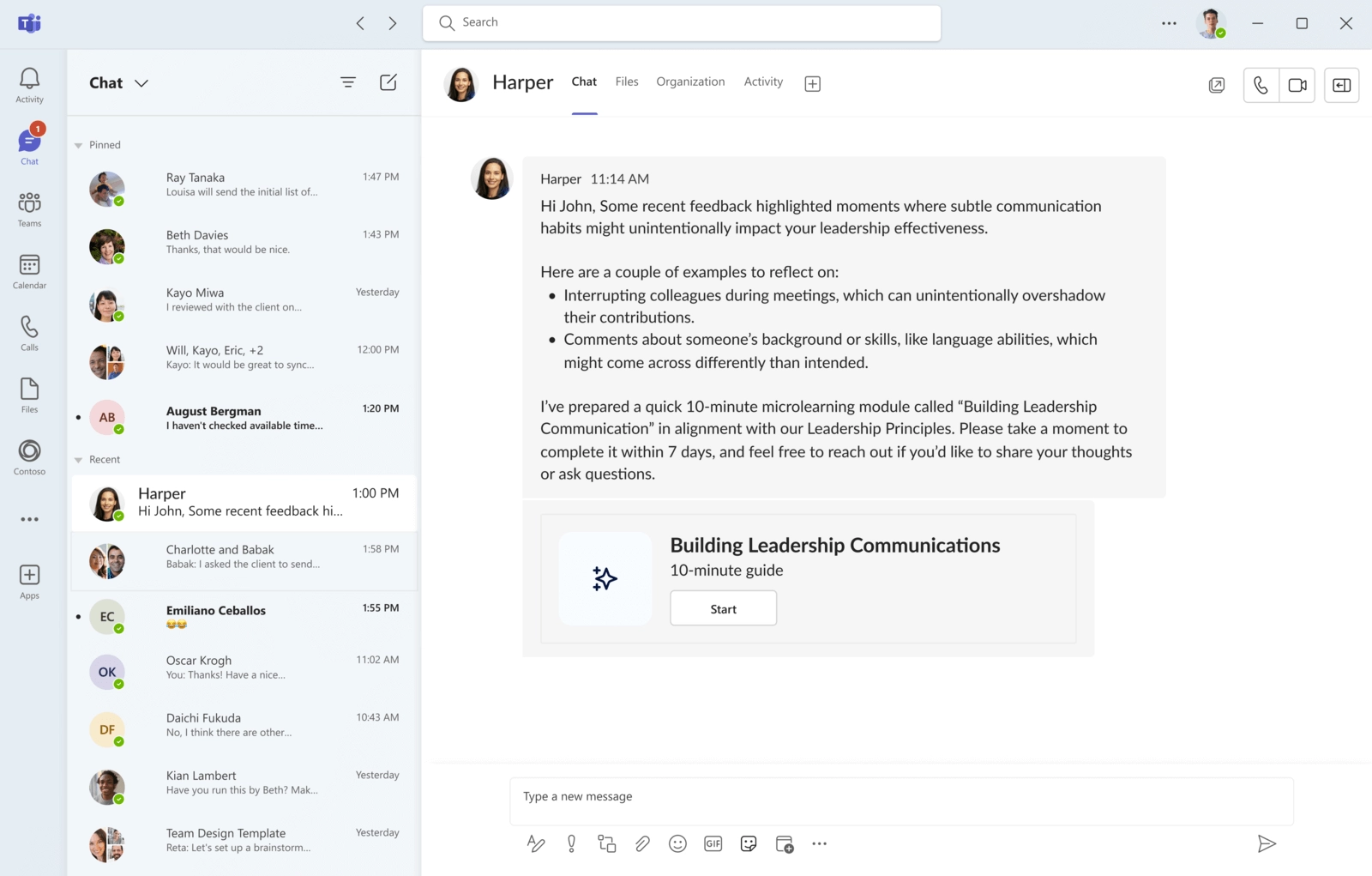The width and height of the screenshot is (1372, 876).
Task: Open the August Bergman conversation
Action: 244,418
